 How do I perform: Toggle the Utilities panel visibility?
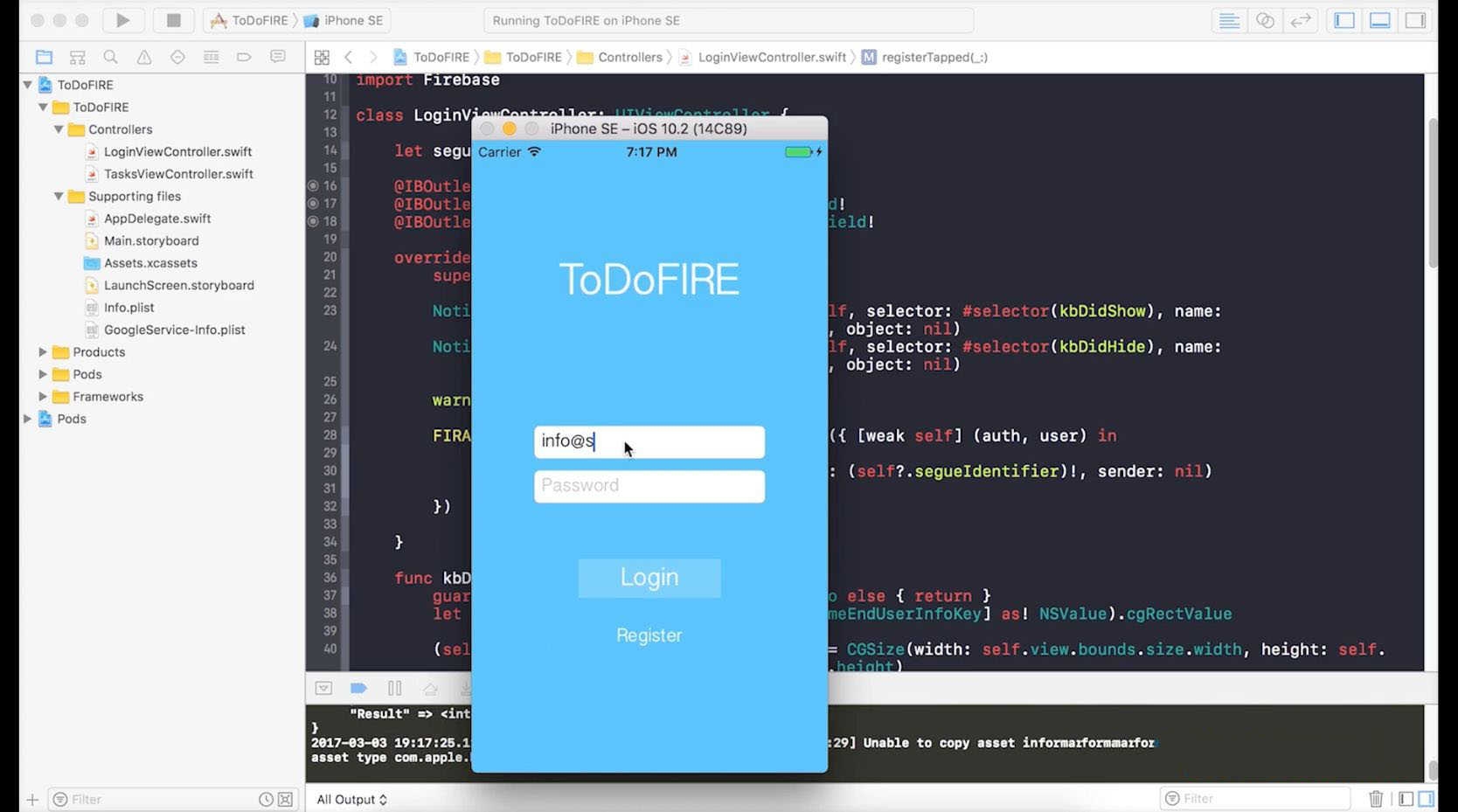click(x=1416, y=20)
